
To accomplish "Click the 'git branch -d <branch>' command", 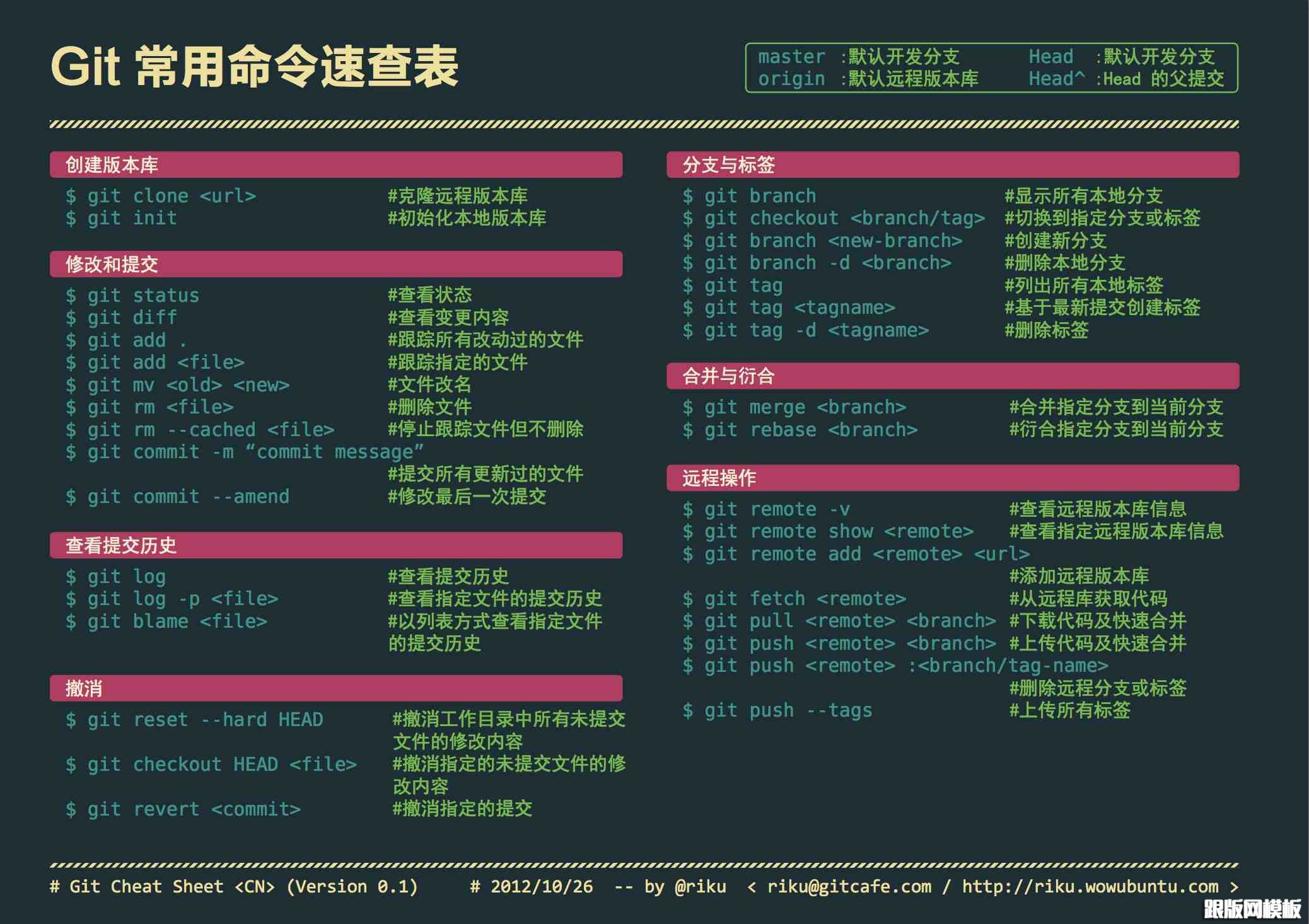I will (x=817, y=263).
